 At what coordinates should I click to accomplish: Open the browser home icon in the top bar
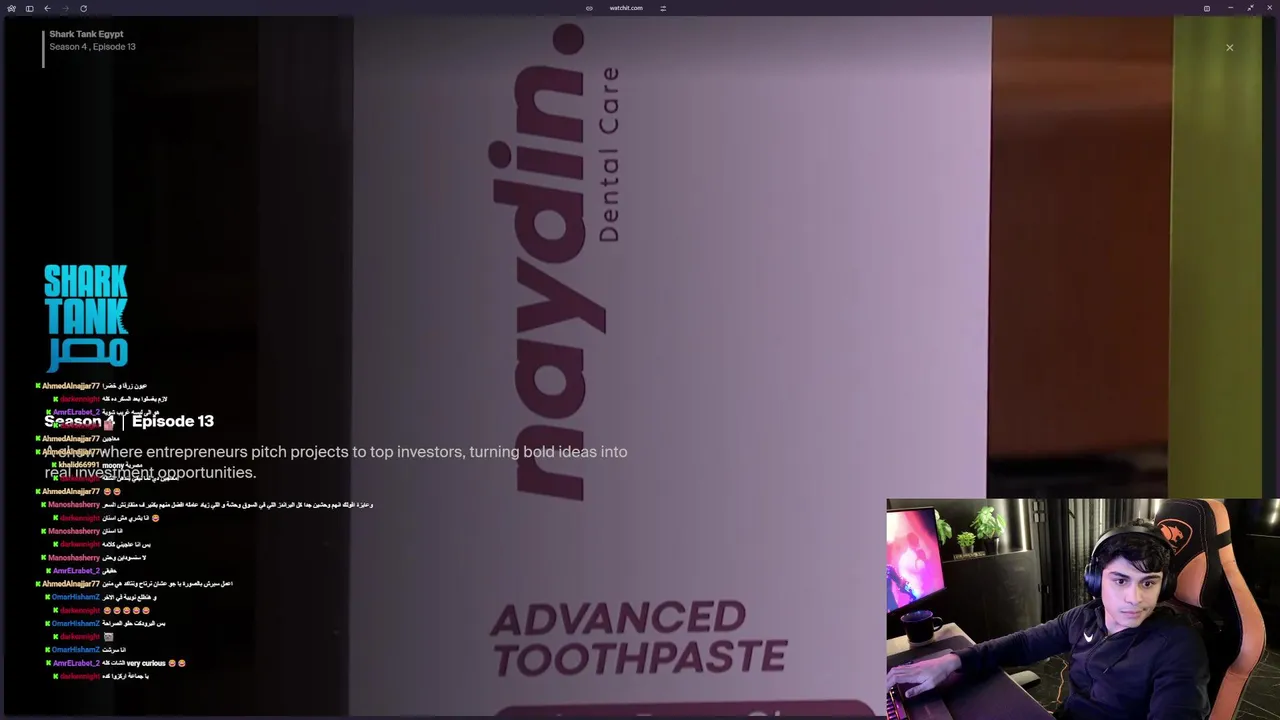tap(11, 8)
